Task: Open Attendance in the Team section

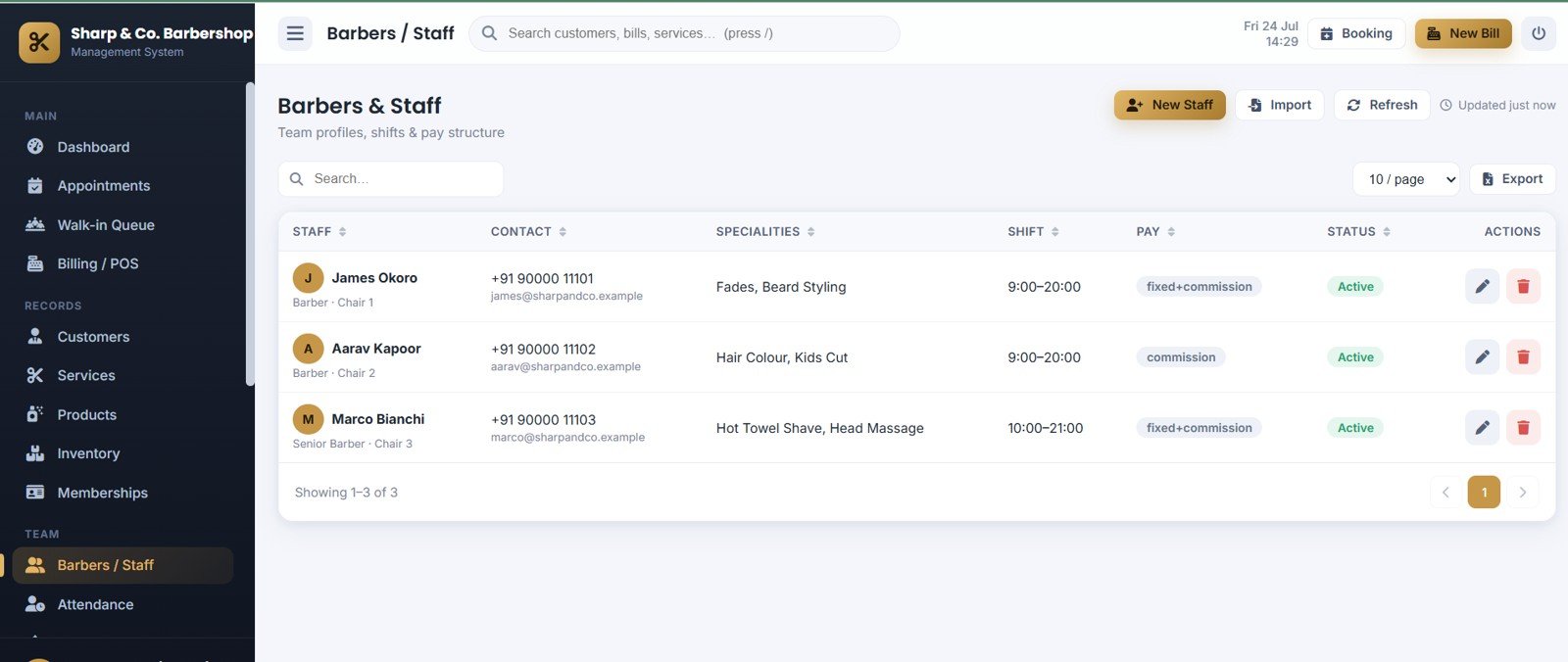Action: (122, 604)
